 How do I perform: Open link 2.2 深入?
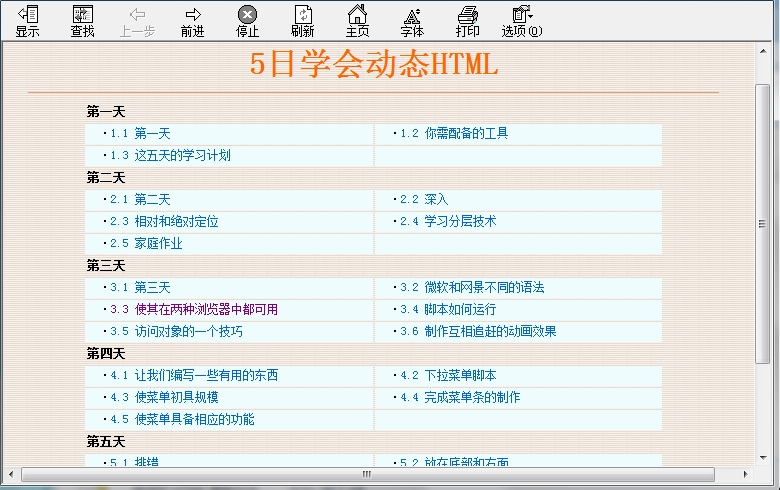pos(424,199)
